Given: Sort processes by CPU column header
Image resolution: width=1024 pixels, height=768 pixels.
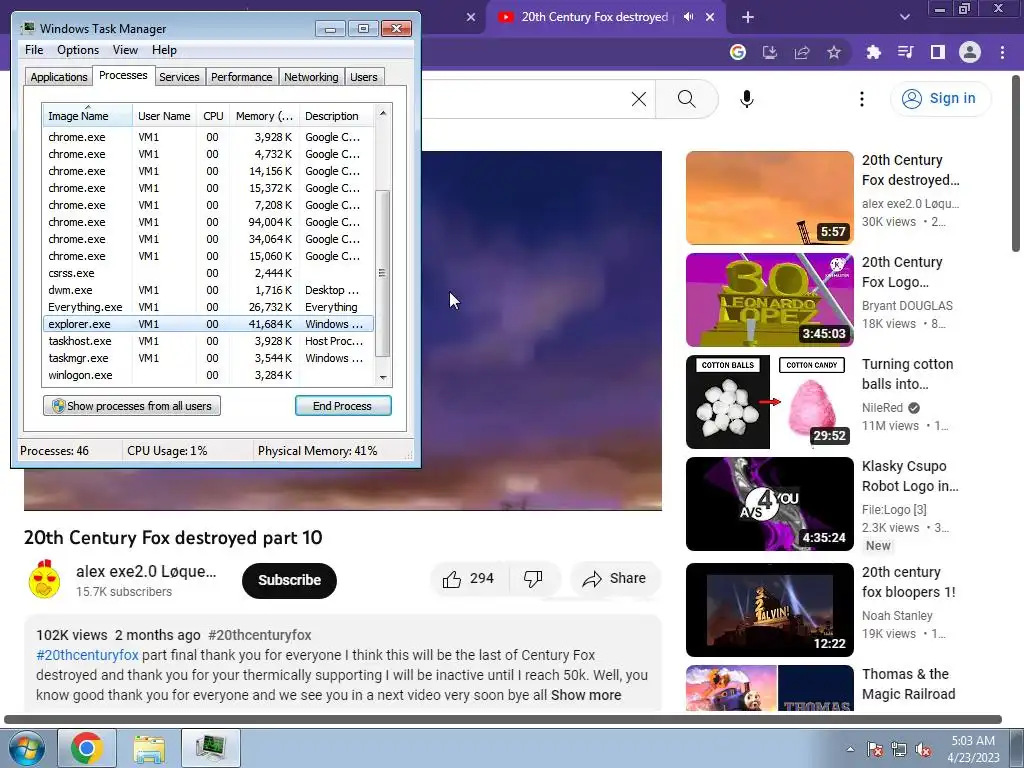Looking at the screenshot, I should (213, 116).
